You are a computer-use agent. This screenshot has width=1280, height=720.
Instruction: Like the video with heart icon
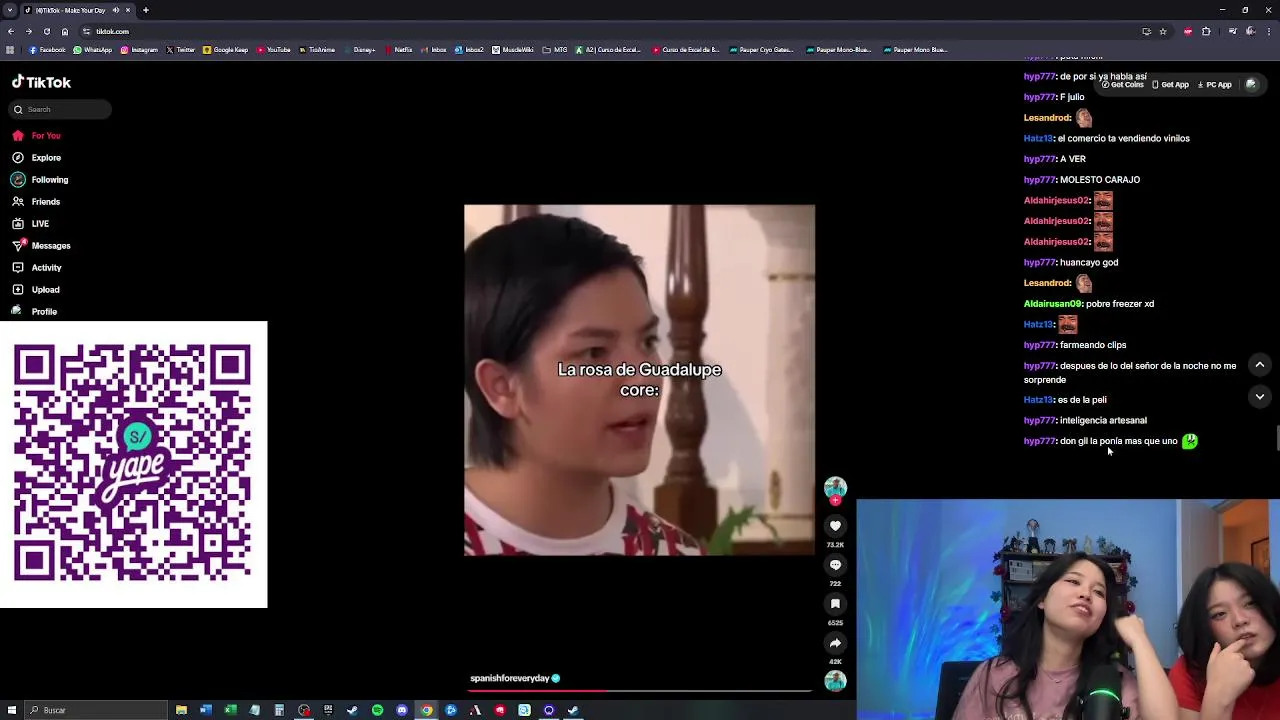835,526
